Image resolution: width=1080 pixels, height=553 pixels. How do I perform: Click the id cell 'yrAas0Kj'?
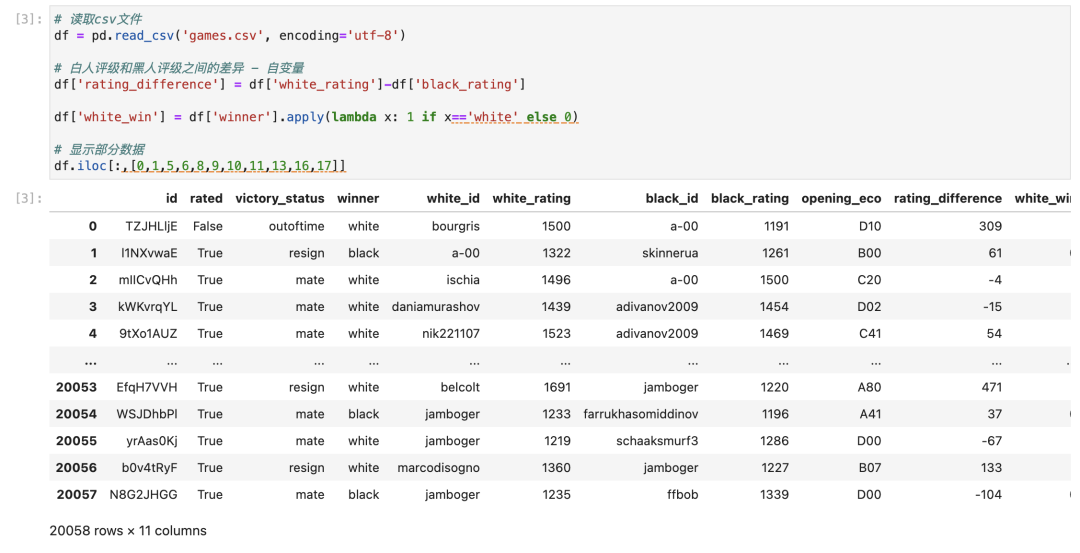[152, 441]
